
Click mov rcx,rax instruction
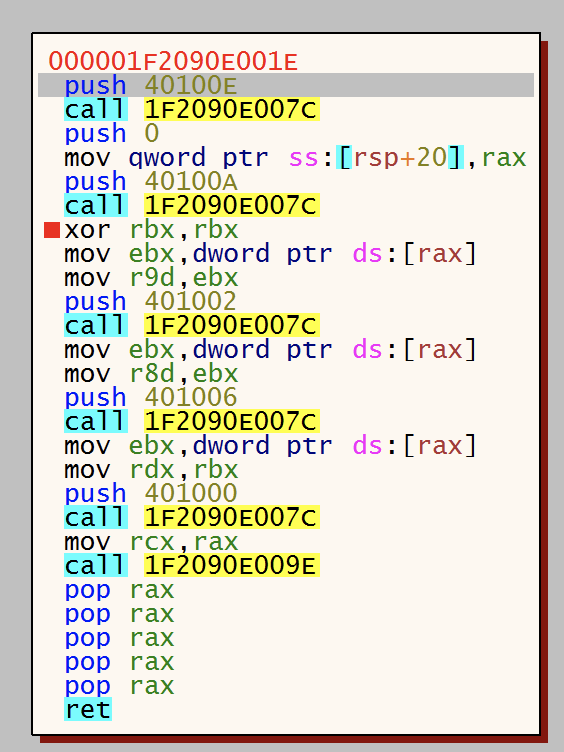[x=151, y=541]
